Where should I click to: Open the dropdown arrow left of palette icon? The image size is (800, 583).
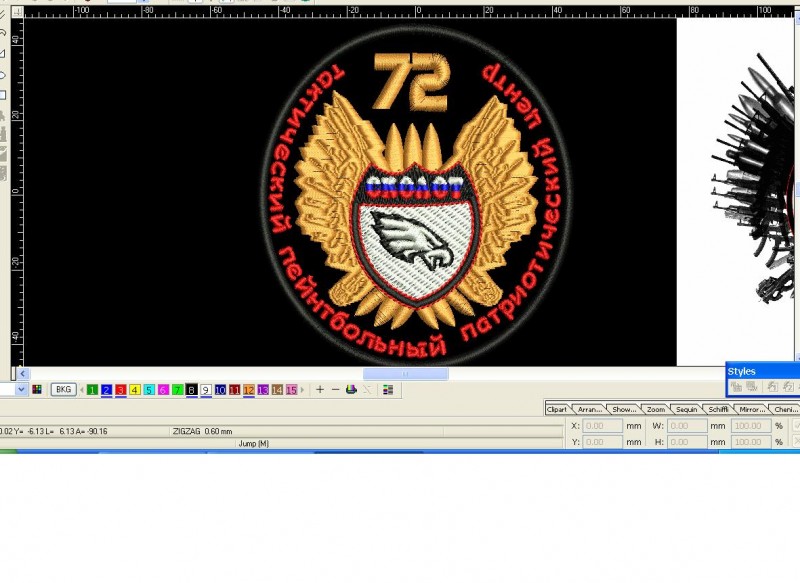21,390
